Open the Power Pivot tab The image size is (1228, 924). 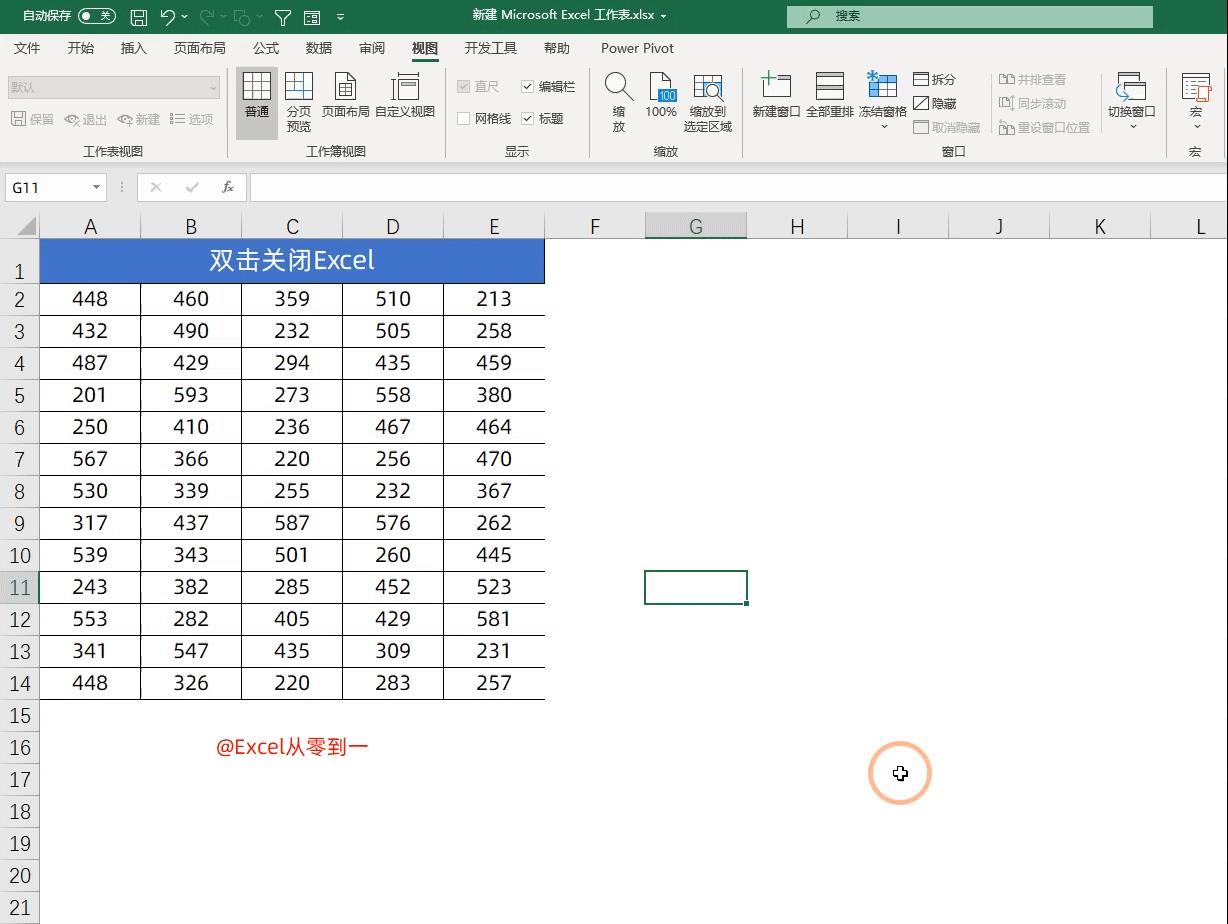pos(637,48)
